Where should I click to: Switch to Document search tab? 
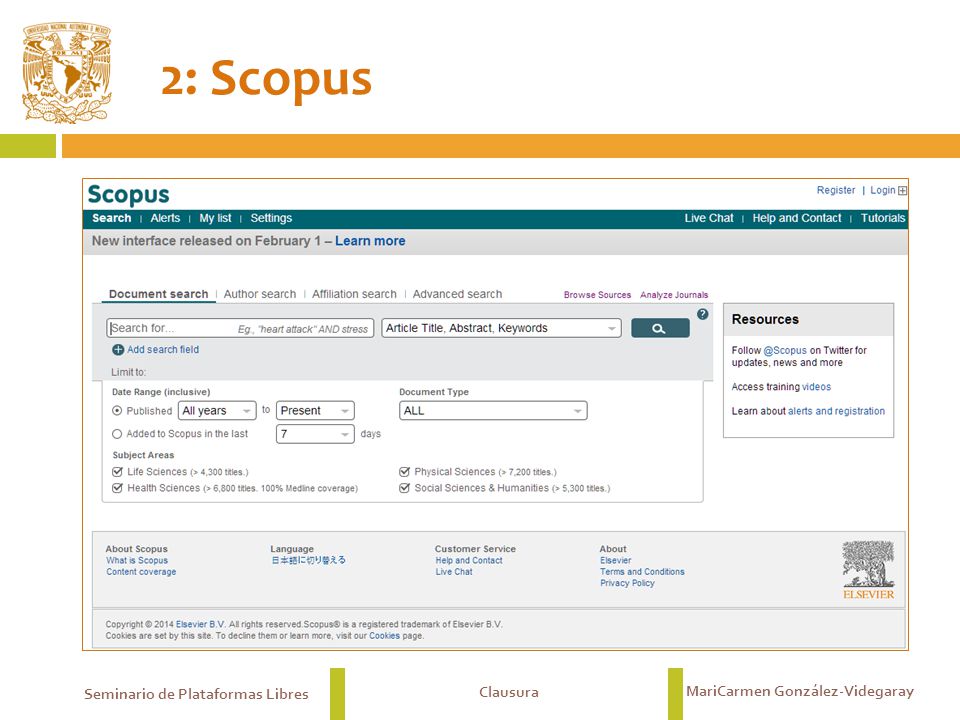(159, 294)
